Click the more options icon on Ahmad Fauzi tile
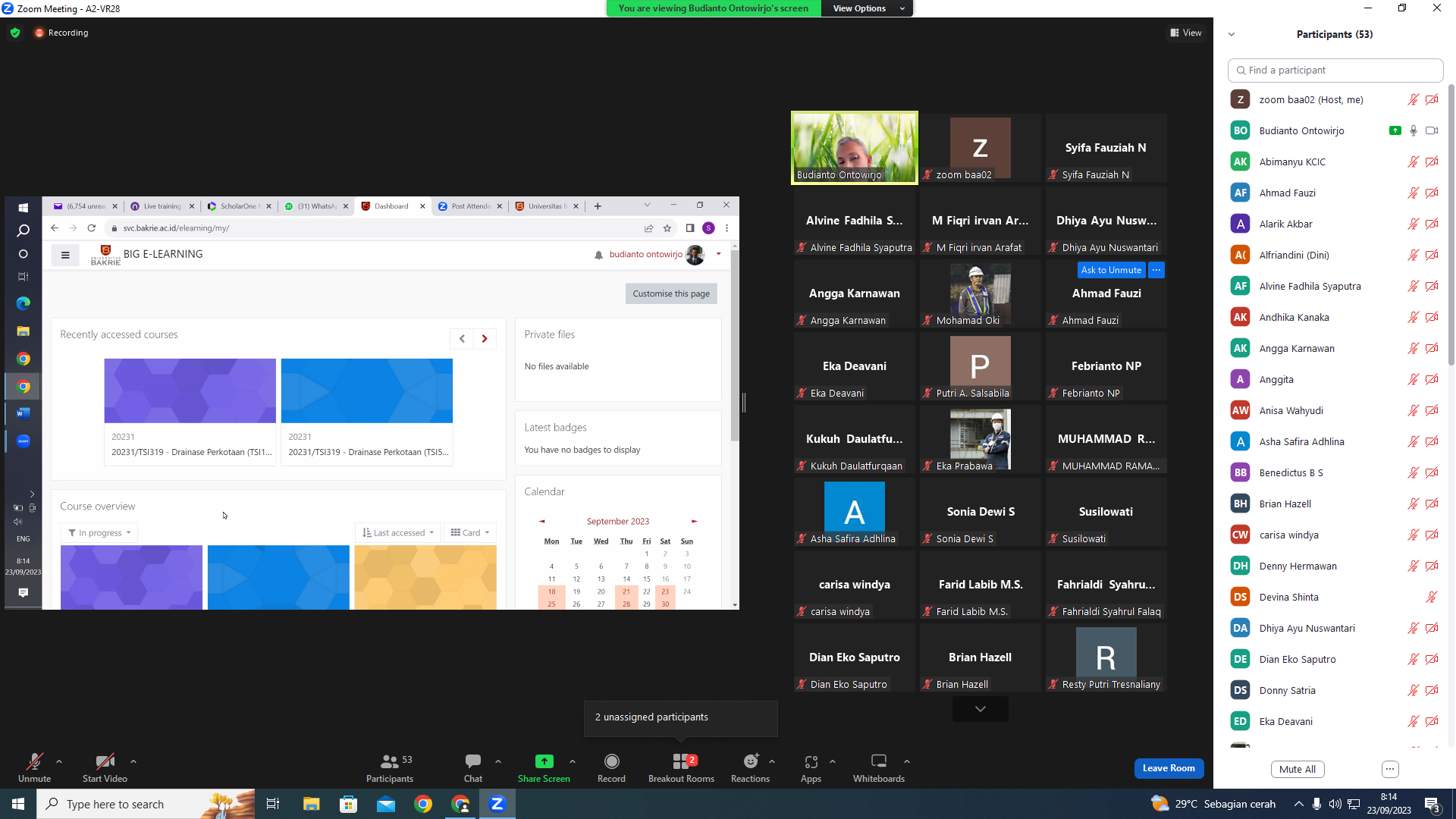Viewport: 1456px width, 819px height. (x=1156, y=270)
